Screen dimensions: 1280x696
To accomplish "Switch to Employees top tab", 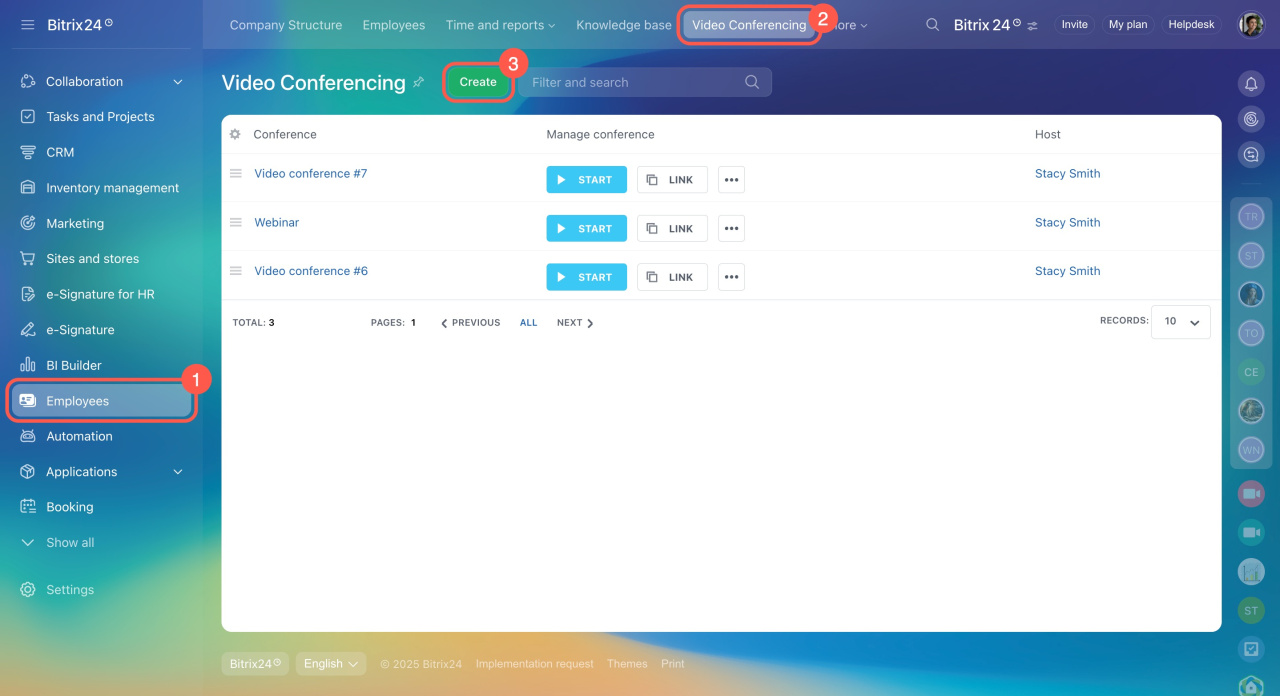I will pyautogui.click(x=393, y=25).
